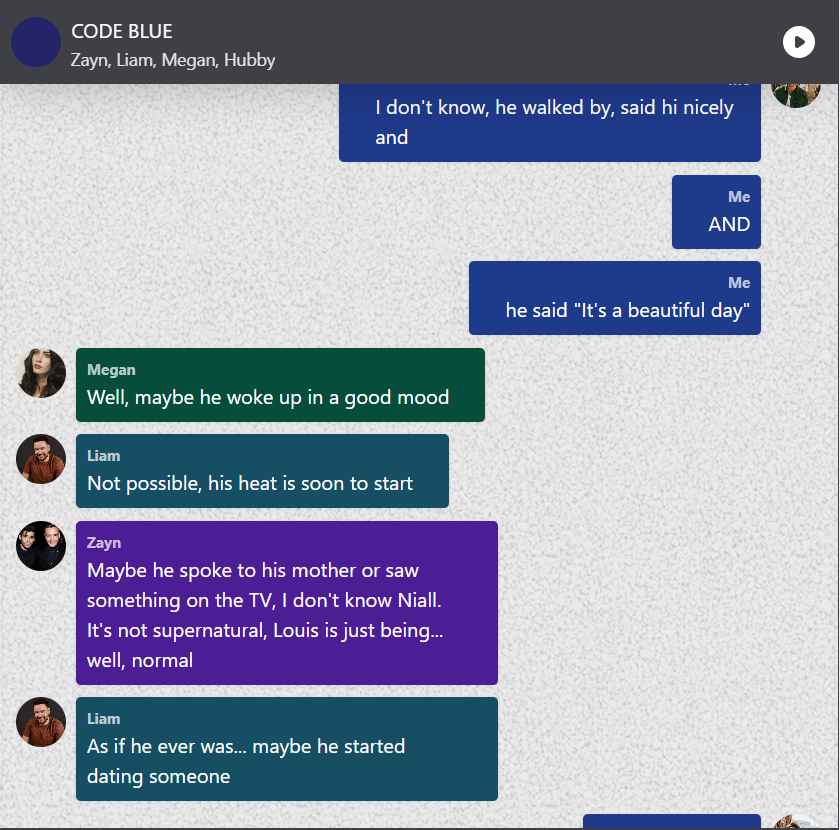Select Liam's avatar beside 'Not possible' message

[41, 459]
